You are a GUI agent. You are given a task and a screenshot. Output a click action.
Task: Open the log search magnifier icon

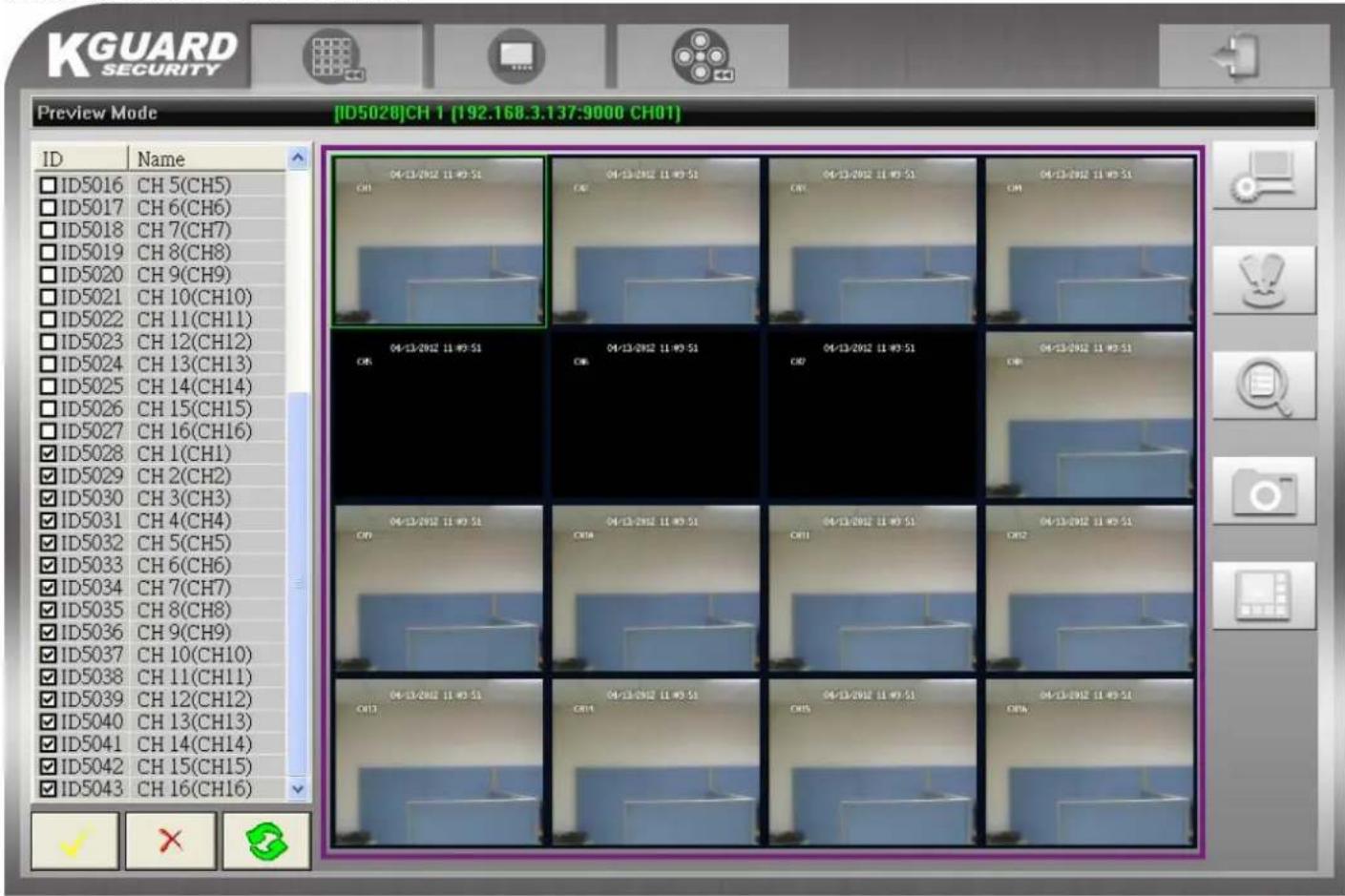(x=1264, y=385)
